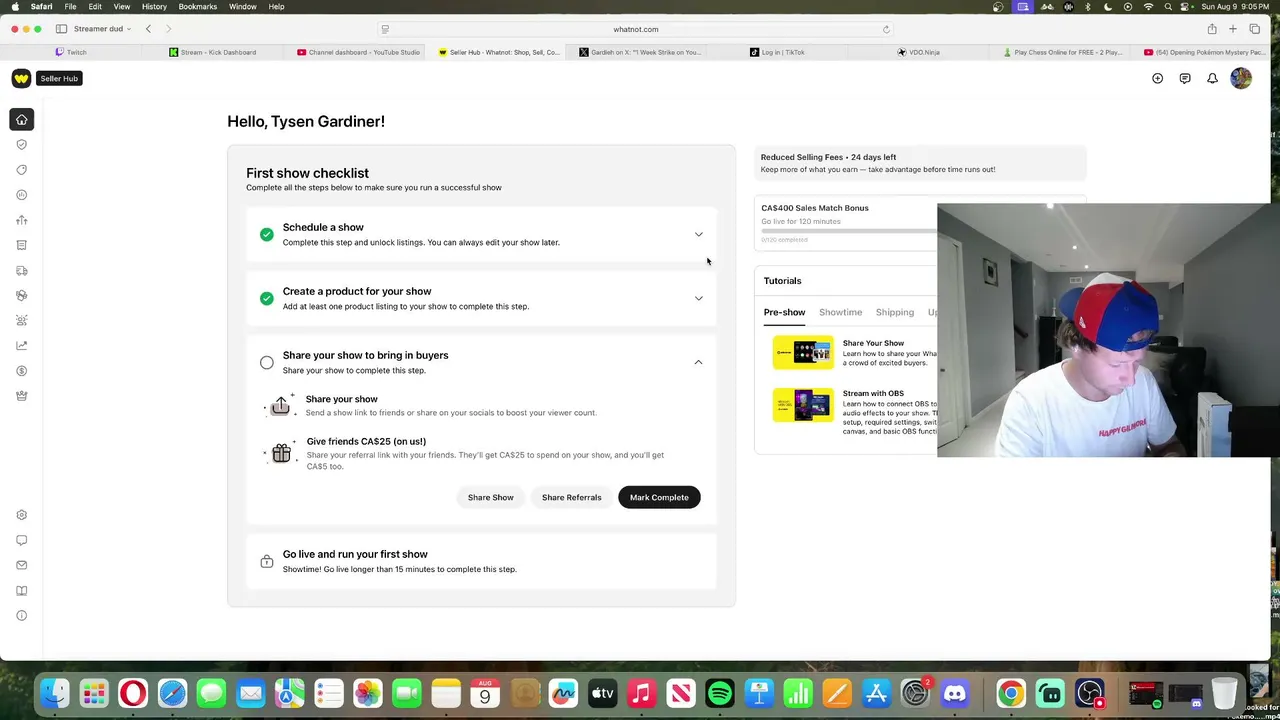
Task: Open the History menu in the menu bar
Action: 154,7
